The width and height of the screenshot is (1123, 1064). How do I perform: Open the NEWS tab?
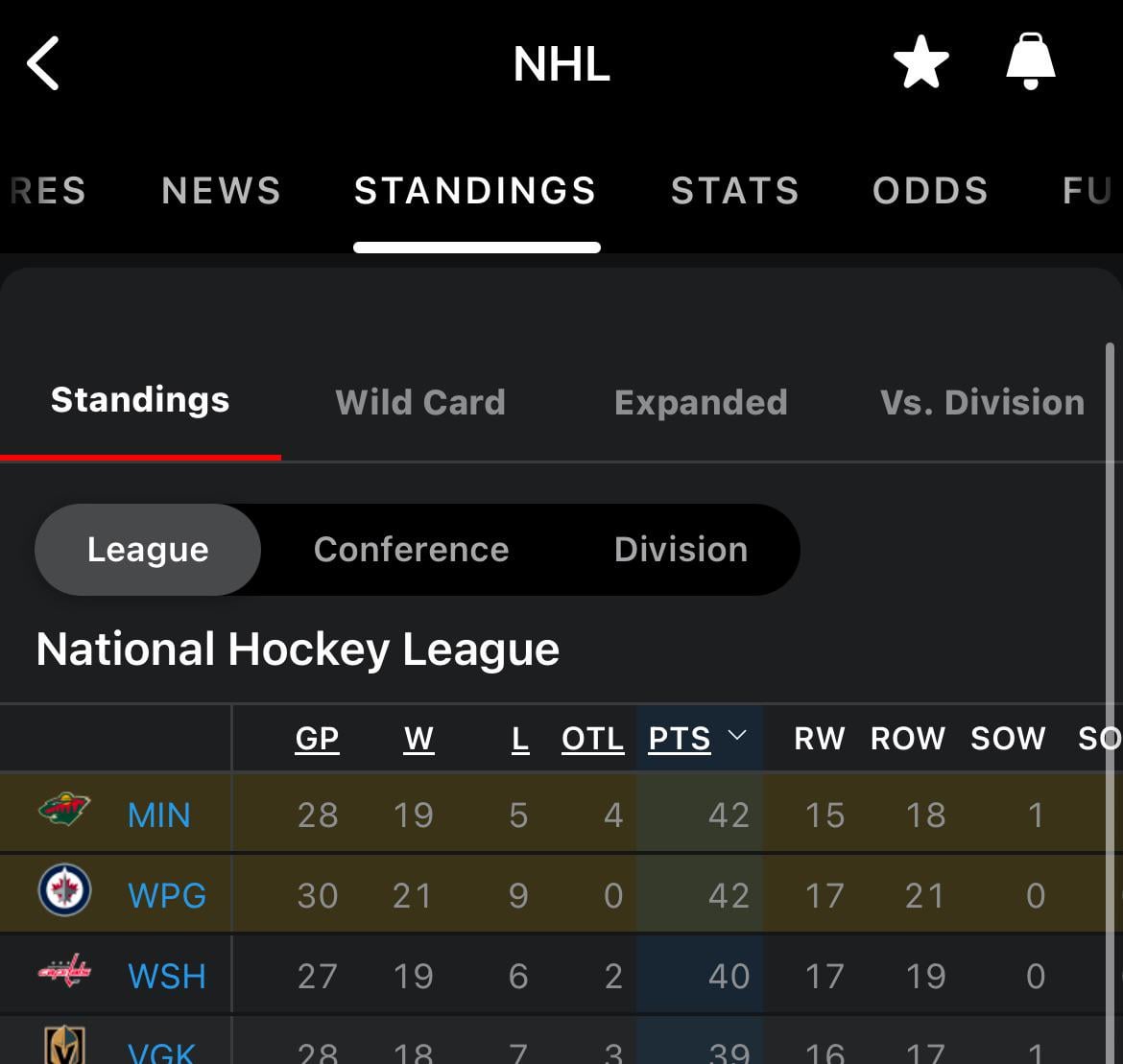(221, 191)
